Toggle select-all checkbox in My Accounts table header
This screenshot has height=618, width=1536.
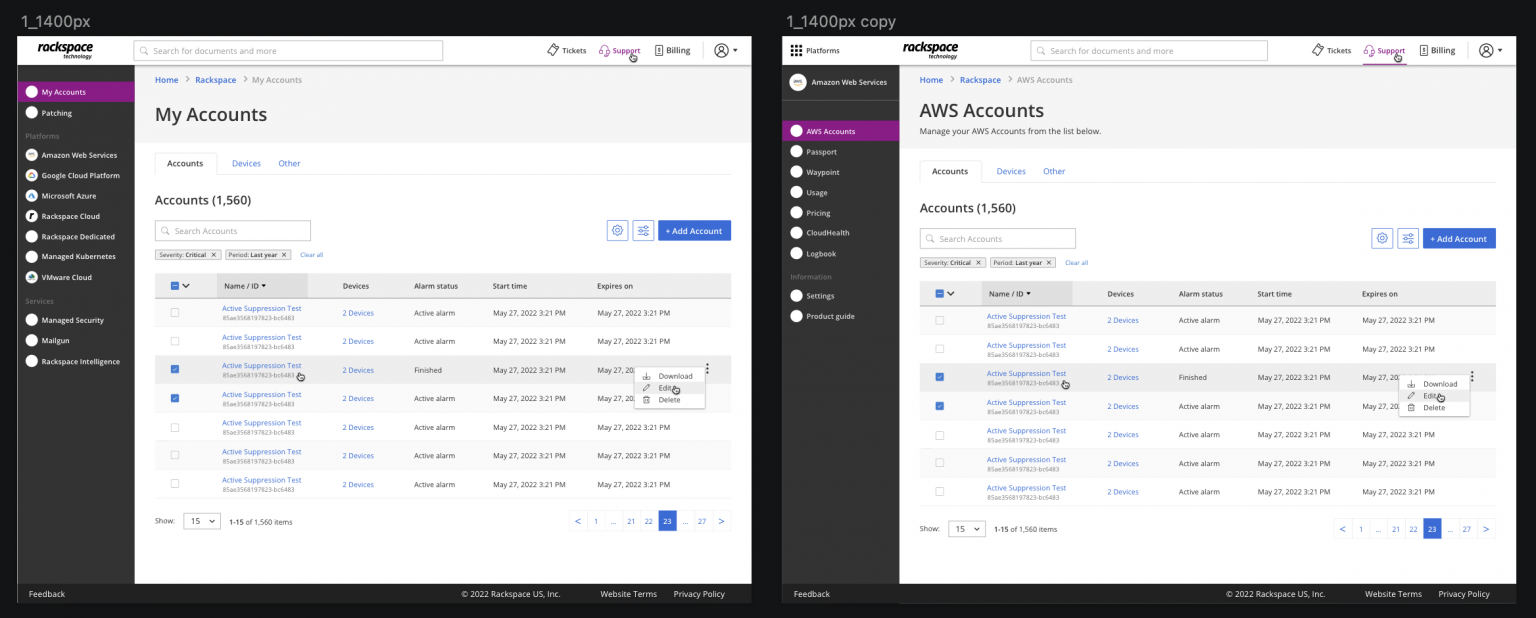pos(175,286)
